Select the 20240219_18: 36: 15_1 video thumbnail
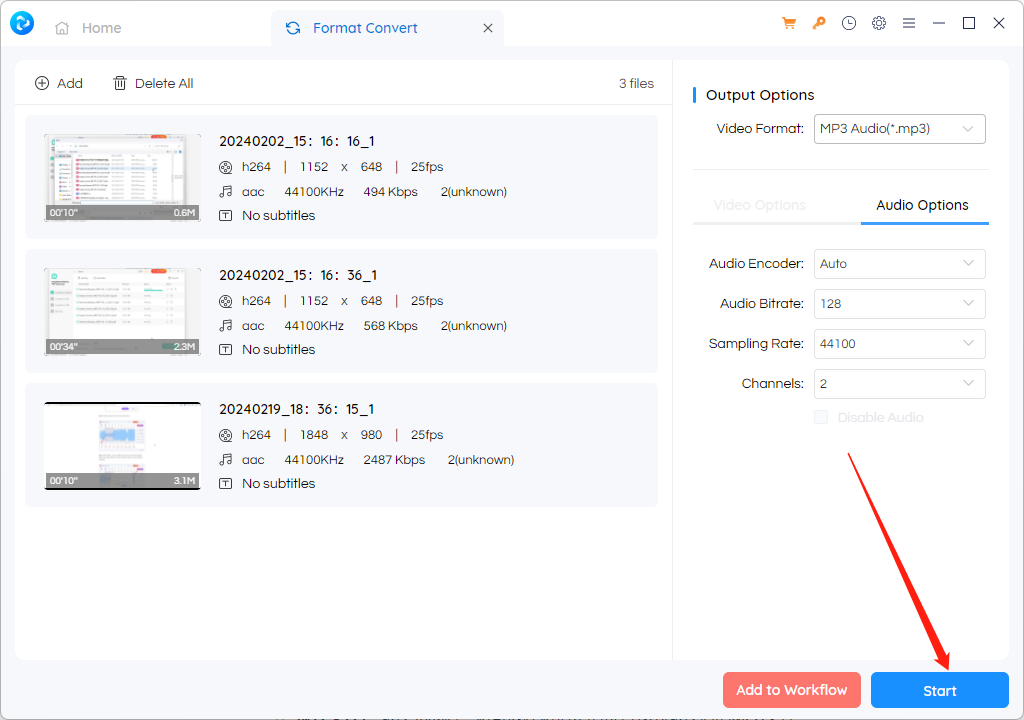This screenshot has height=720, width=1024. click(x=122, y=446)
